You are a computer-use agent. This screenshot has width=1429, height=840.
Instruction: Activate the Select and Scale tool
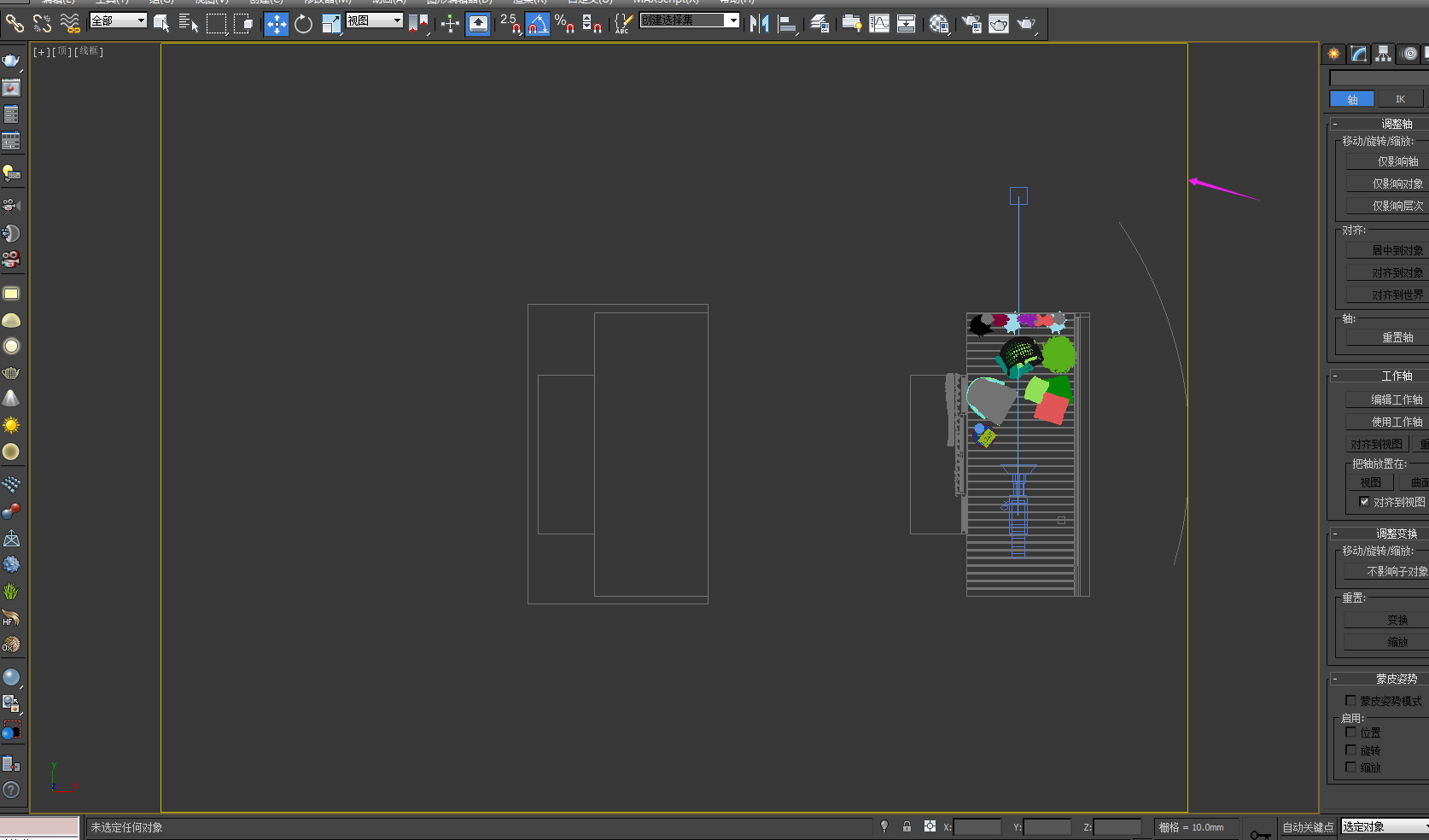pos(331,23)
